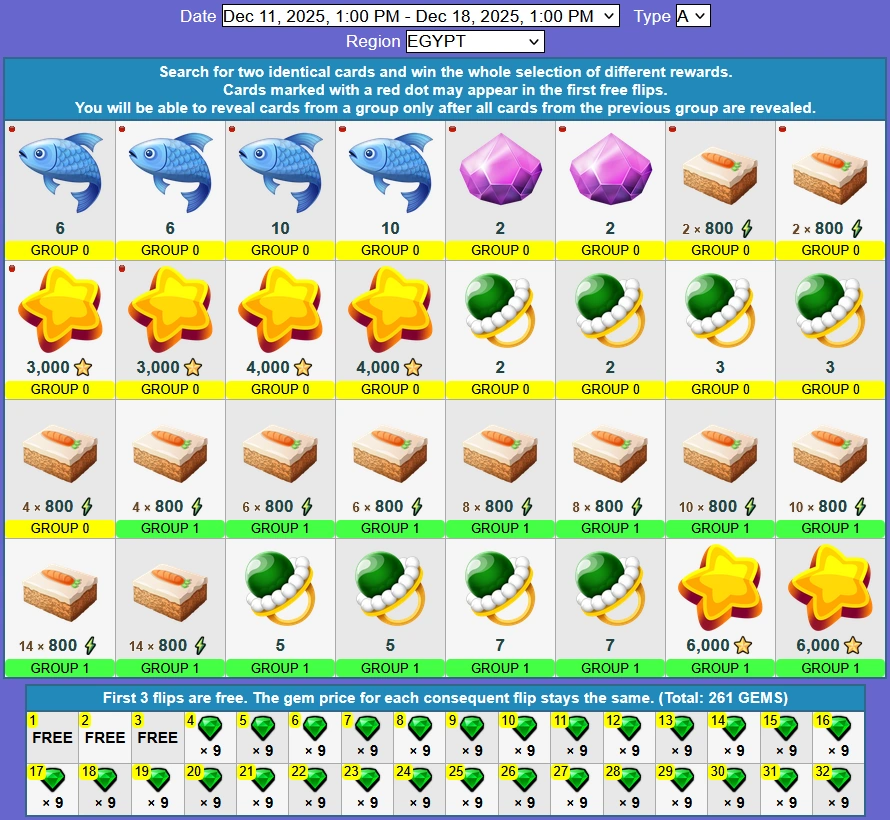Select the right 2 × 800 carrot cake card
The image size is (890, 820).
pos(830,190)
